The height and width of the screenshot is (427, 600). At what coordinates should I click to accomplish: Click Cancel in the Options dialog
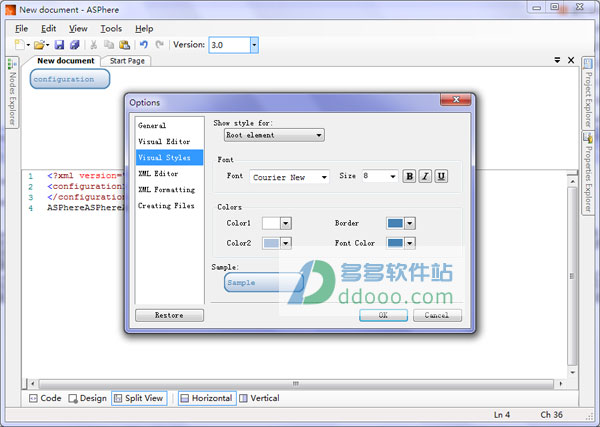(x=437, y=315)
